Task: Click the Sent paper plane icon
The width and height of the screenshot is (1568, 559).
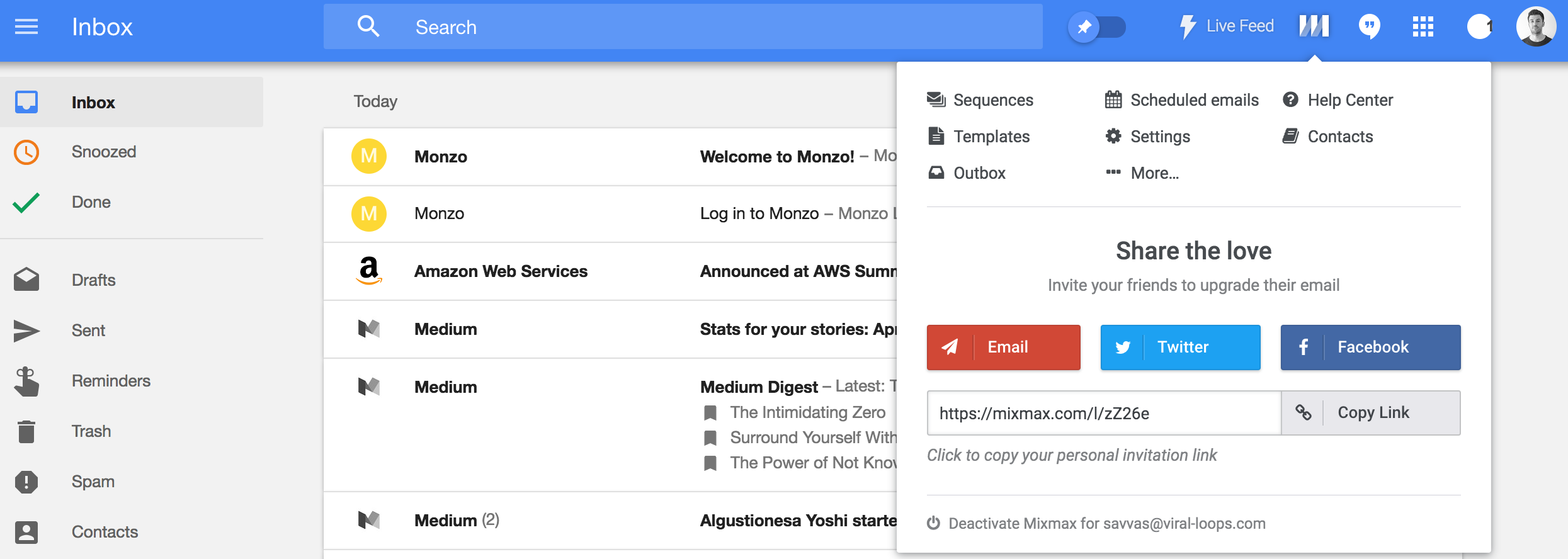Action: 26,331
